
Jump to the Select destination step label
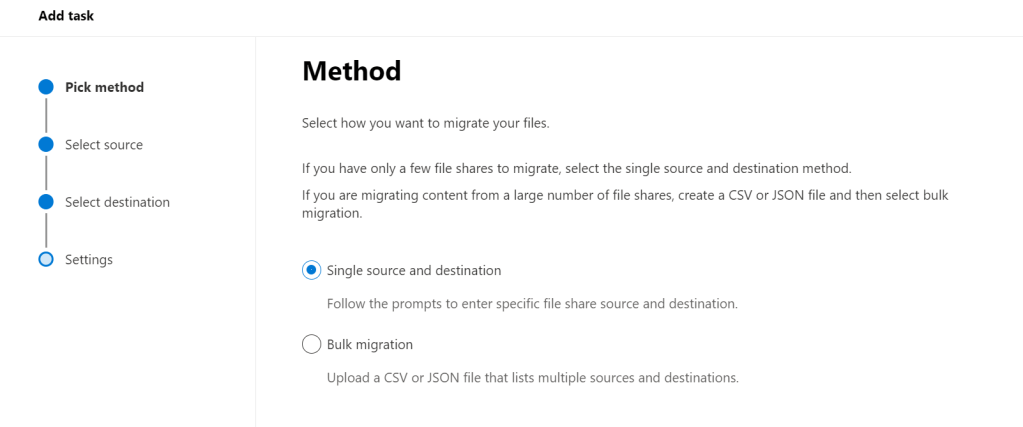click(117, 202)
